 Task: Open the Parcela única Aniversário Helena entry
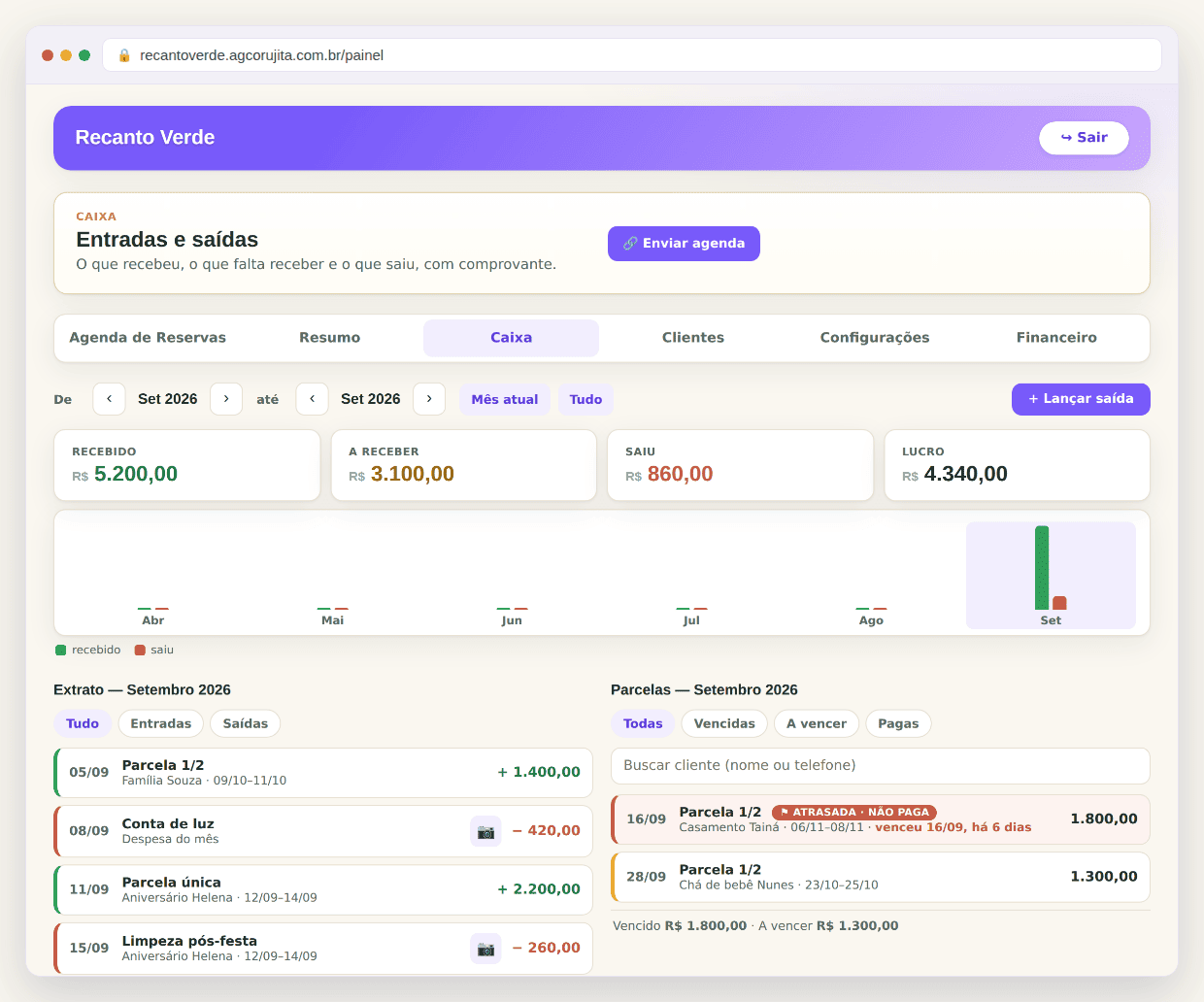click(323, 889)
